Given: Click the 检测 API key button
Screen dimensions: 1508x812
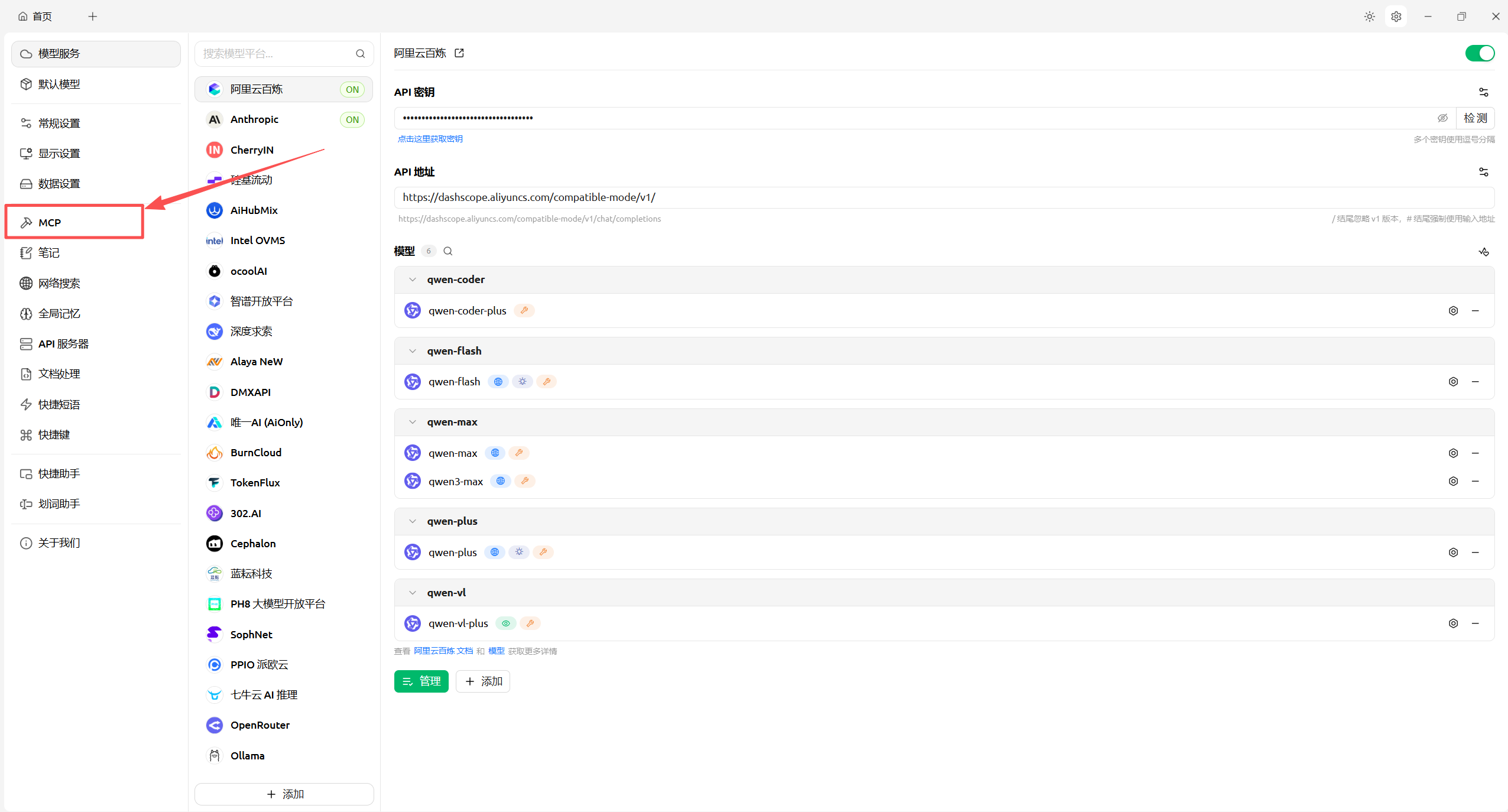Looking at the screenshot, I should [x=1475, y=118].
